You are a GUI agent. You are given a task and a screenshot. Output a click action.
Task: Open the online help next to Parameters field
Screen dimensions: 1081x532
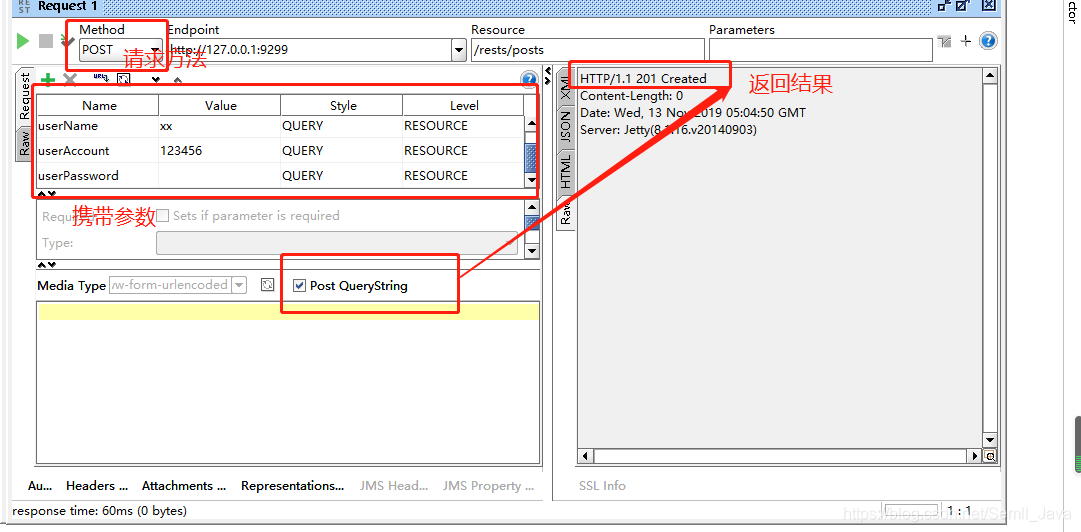click(988, 41)
